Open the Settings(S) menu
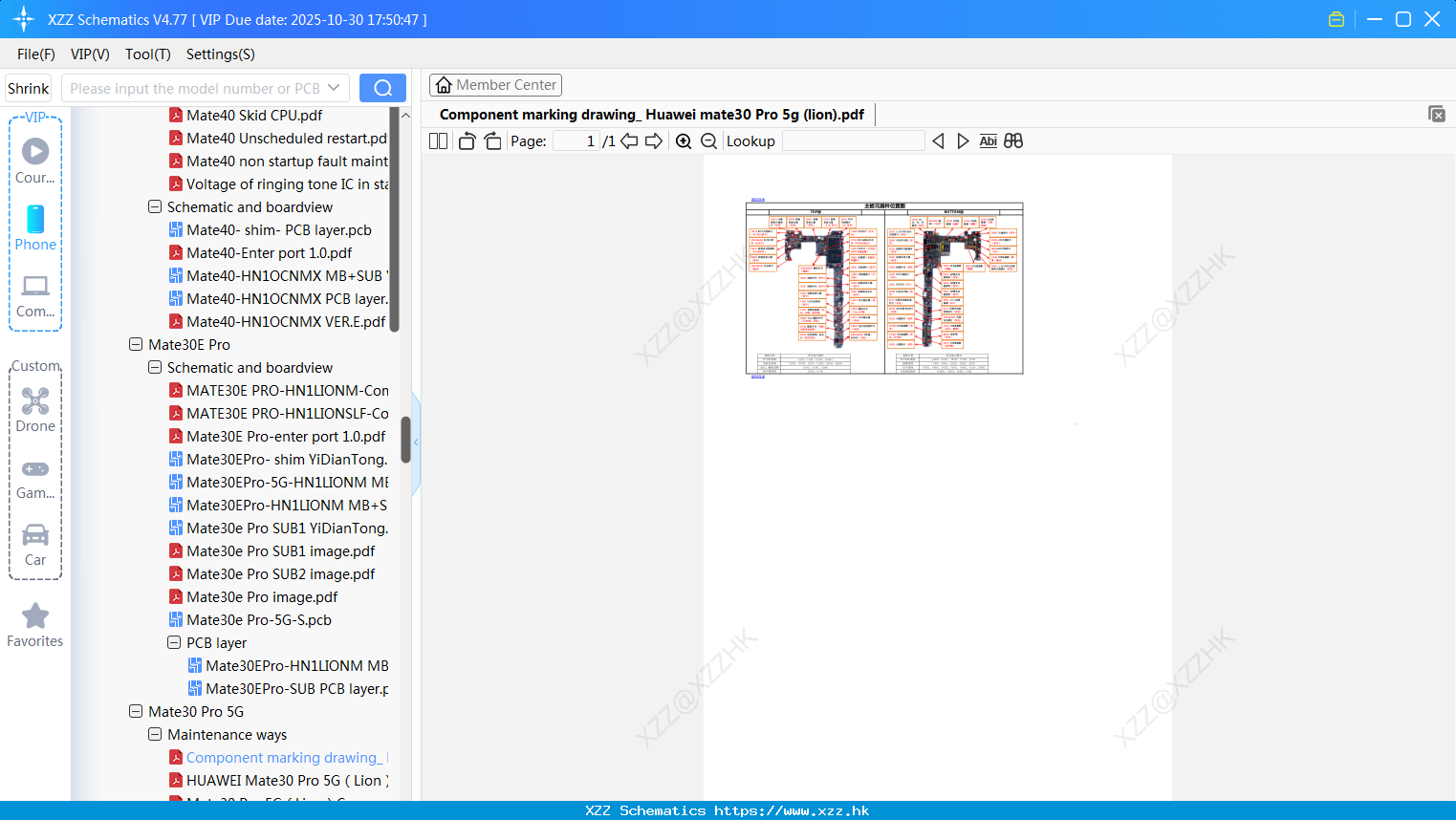The height and width of the screenshot is (820, 1456). pos(221,54)
